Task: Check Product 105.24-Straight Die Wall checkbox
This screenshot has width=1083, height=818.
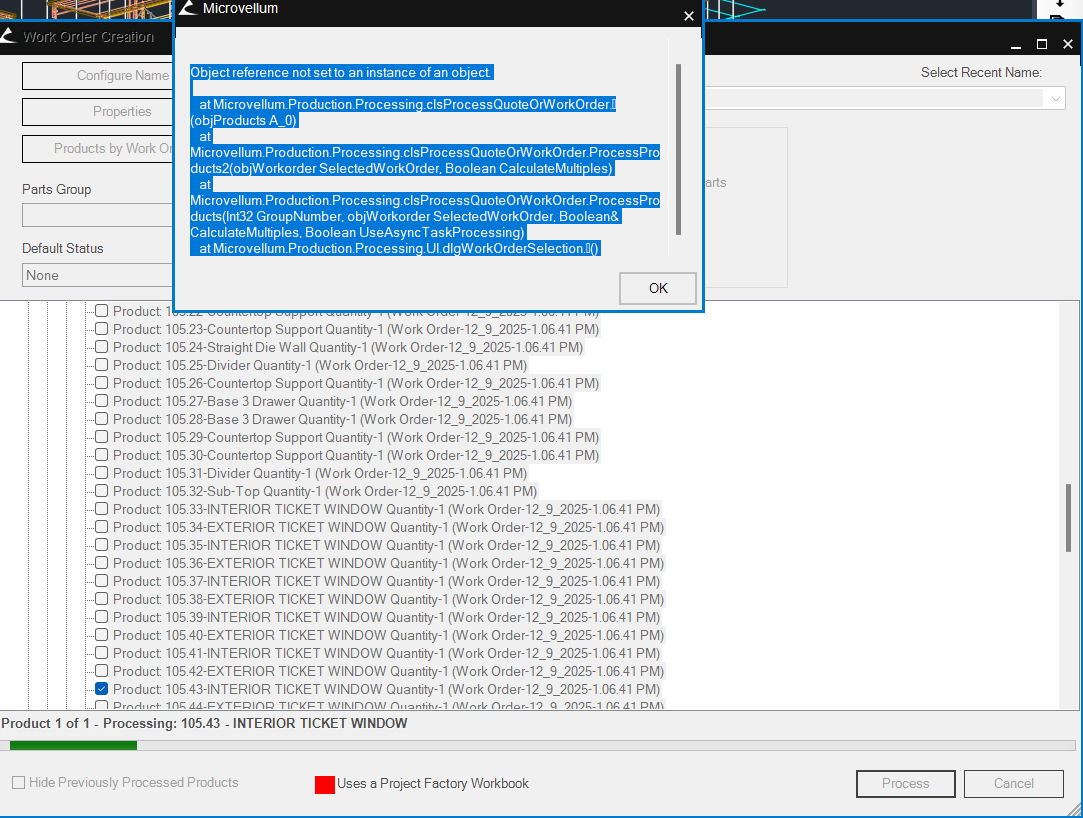Action: (102, 347)
